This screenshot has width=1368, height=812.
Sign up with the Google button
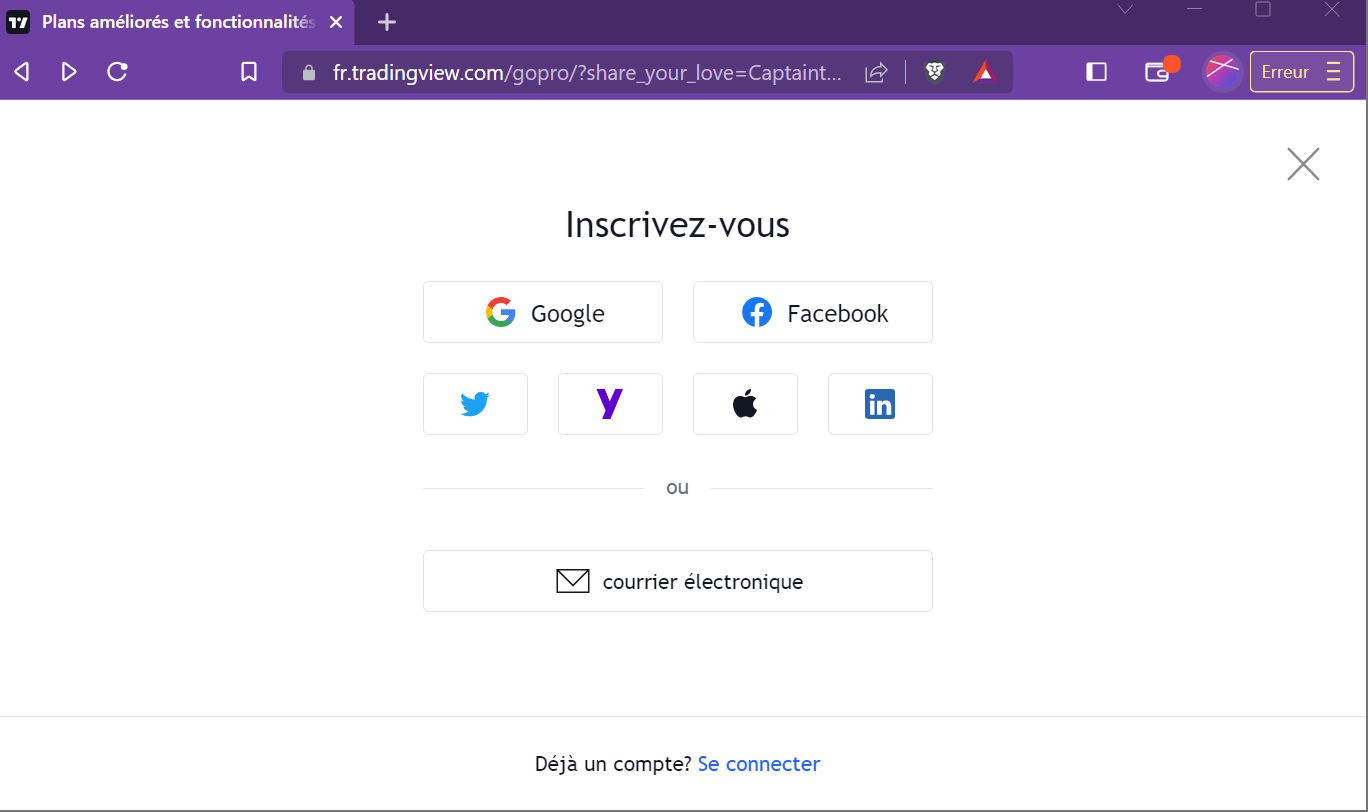(543, 312)
